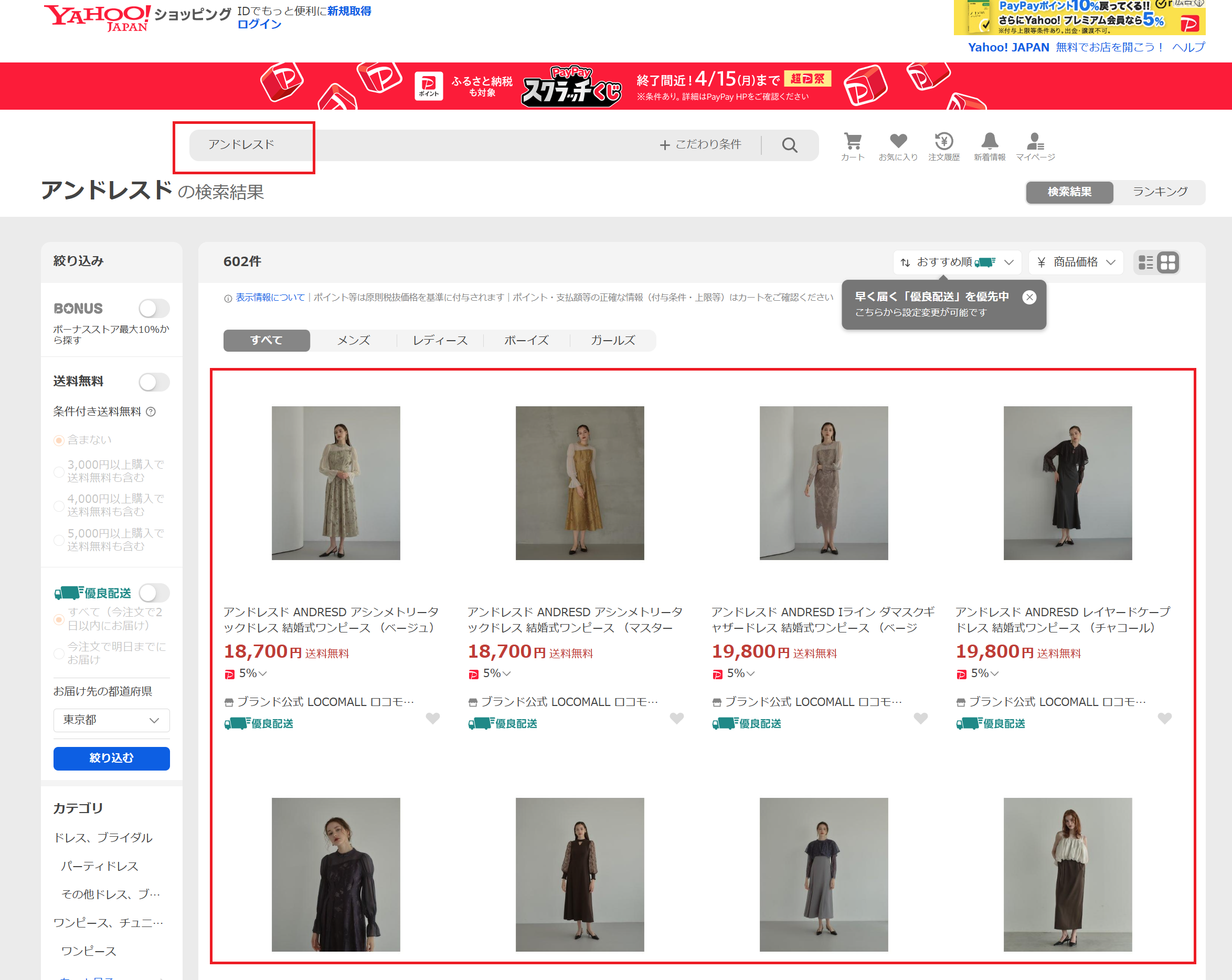
Task: Open the おすすめ順 sort dropdown
Action: point(957,262)
